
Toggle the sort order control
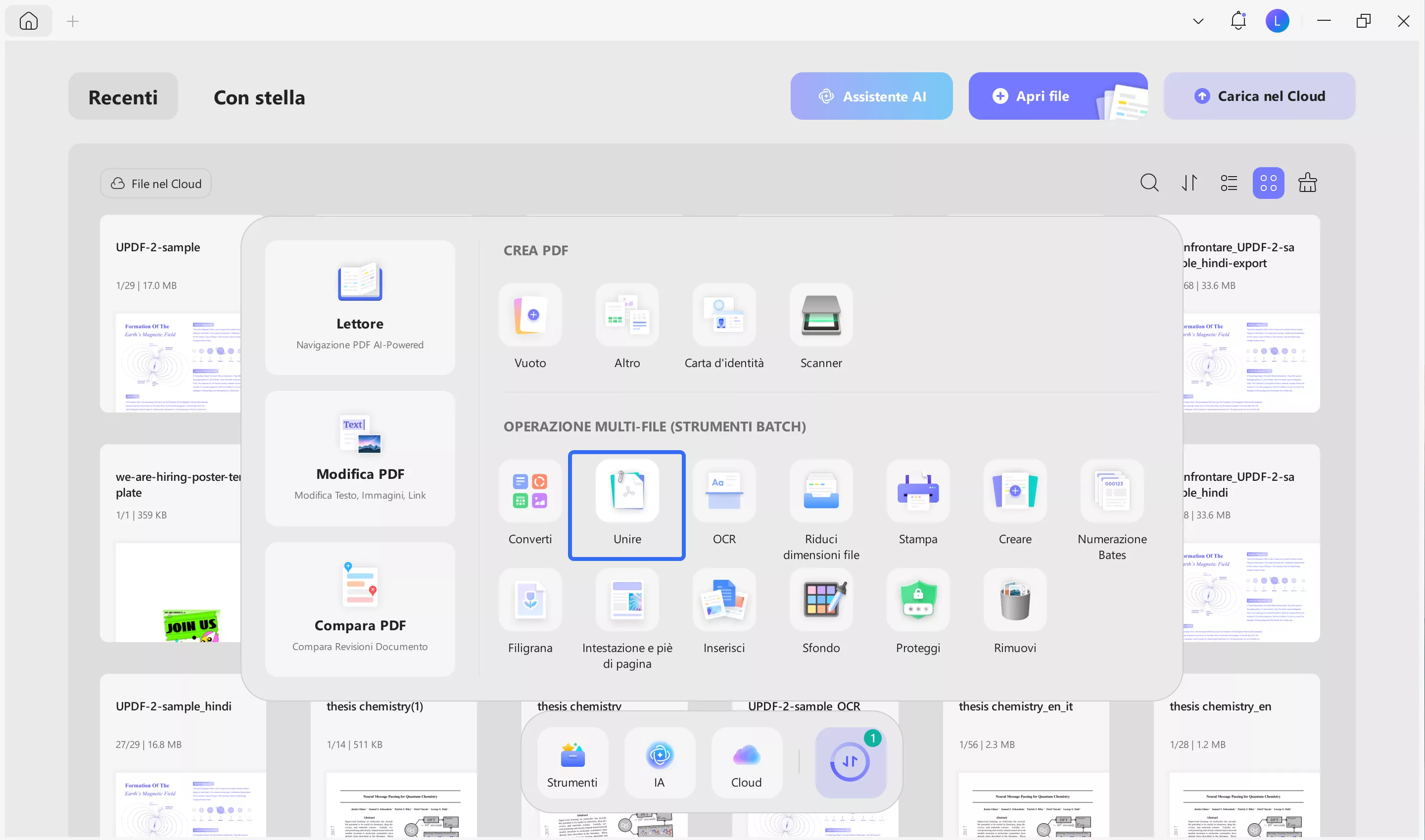(x=1189, y=182)
